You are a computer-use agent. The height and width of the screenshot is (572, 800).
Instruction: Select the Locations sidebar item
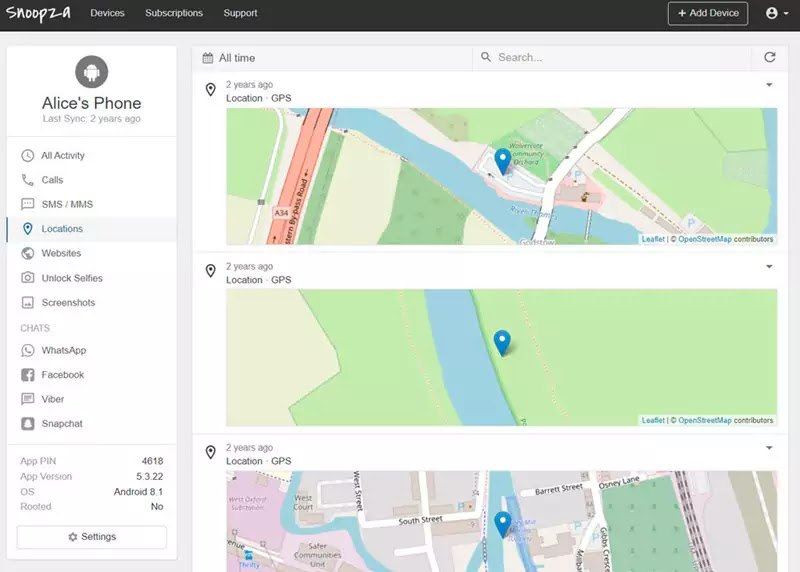coord(92,229)
